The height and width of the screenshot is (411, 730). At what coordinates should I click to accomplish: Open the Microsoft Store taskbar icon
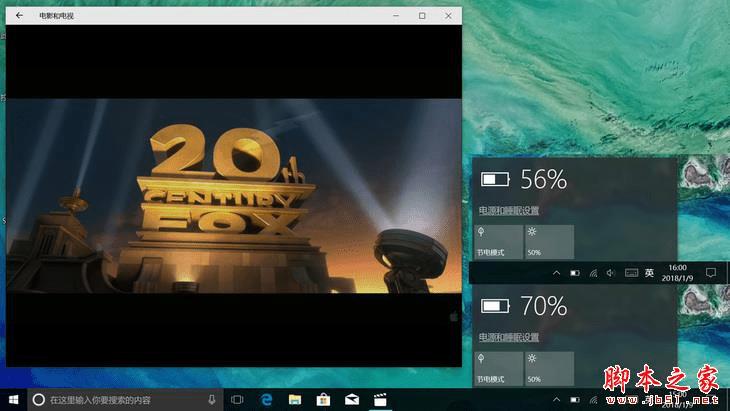pyautogui.click(x=323, y=400)
